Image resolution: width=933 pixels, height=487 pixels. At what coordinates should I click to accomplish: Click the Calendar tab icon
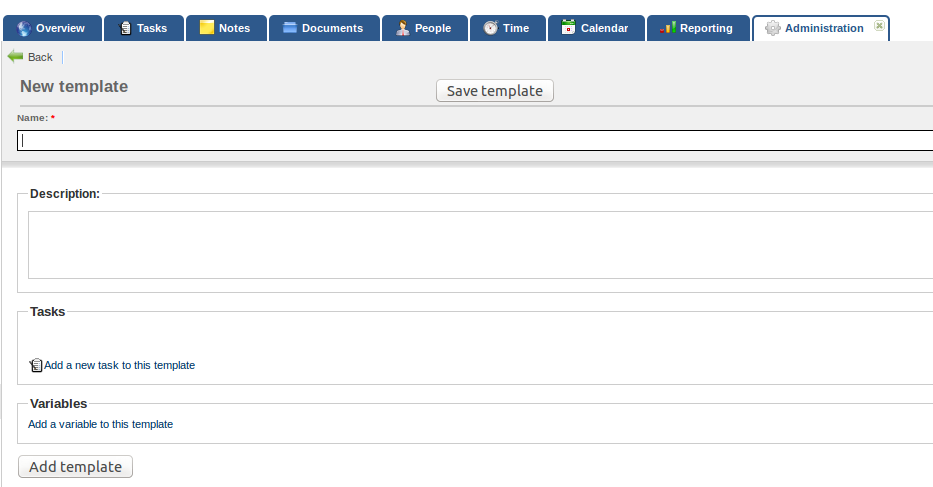pos(568,27)
